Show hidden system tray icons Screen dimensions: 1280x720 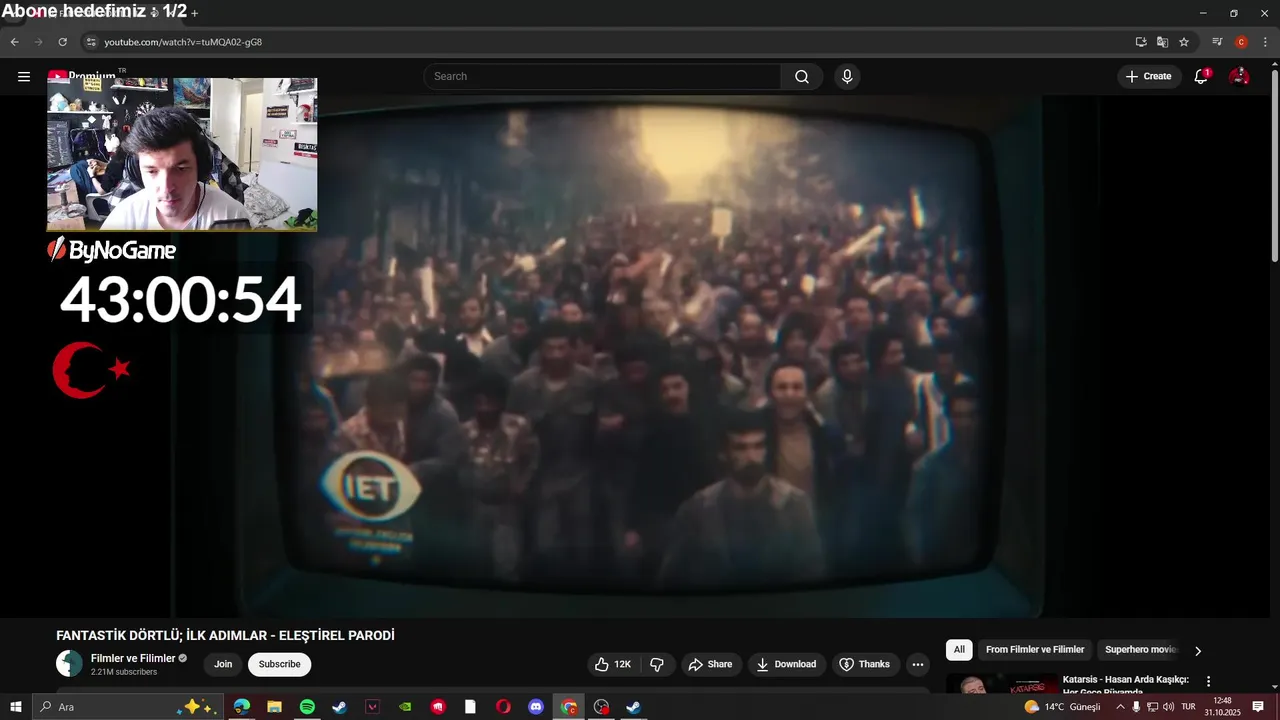(1120, 707)
